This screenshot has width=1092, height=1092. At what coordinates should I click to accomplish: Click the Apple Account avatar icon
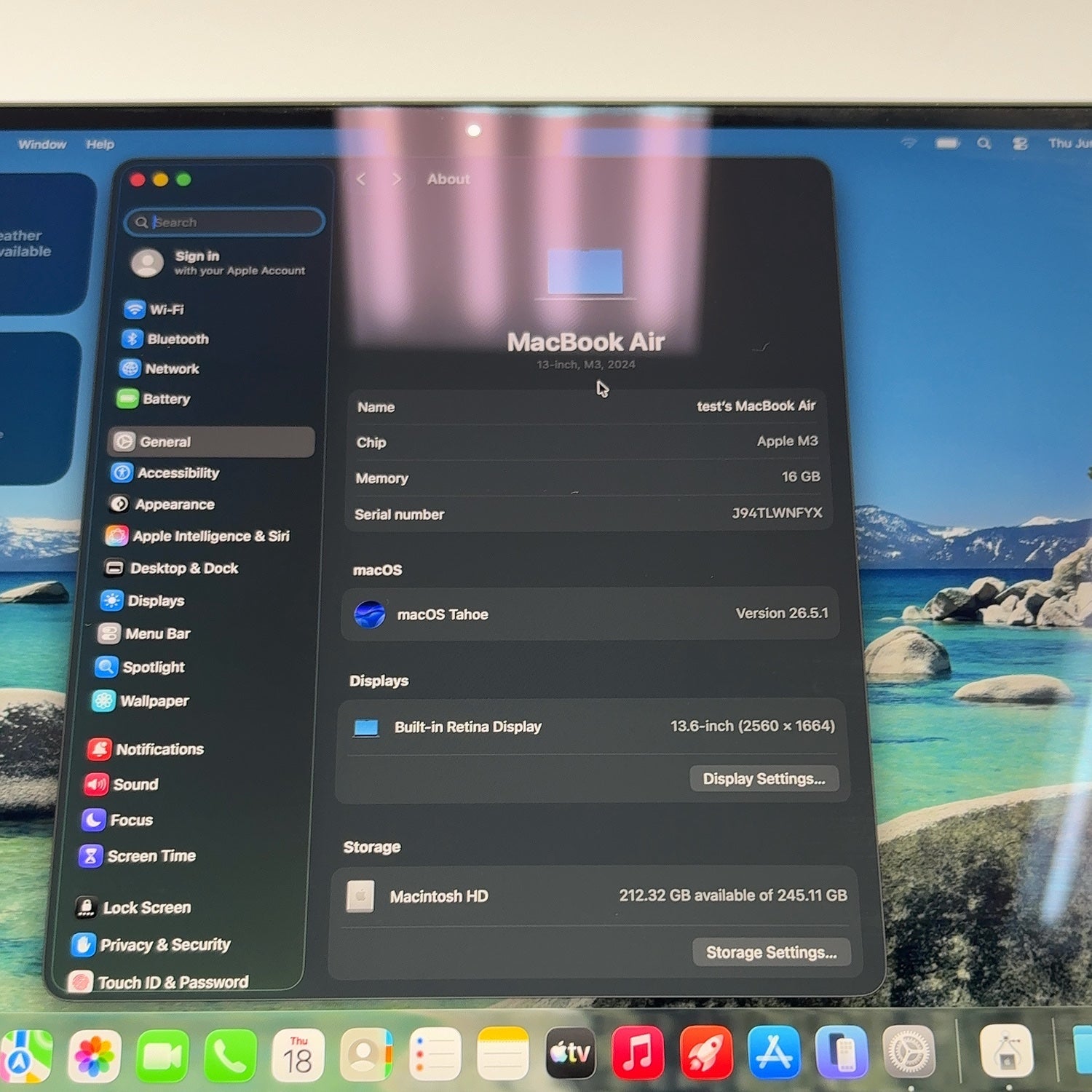[x=147, y=263]
